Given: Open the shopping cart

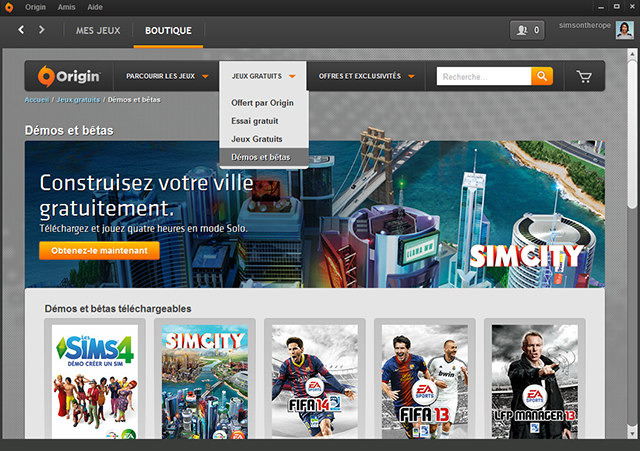Looking at the screenshot, I should click(584, 76).
